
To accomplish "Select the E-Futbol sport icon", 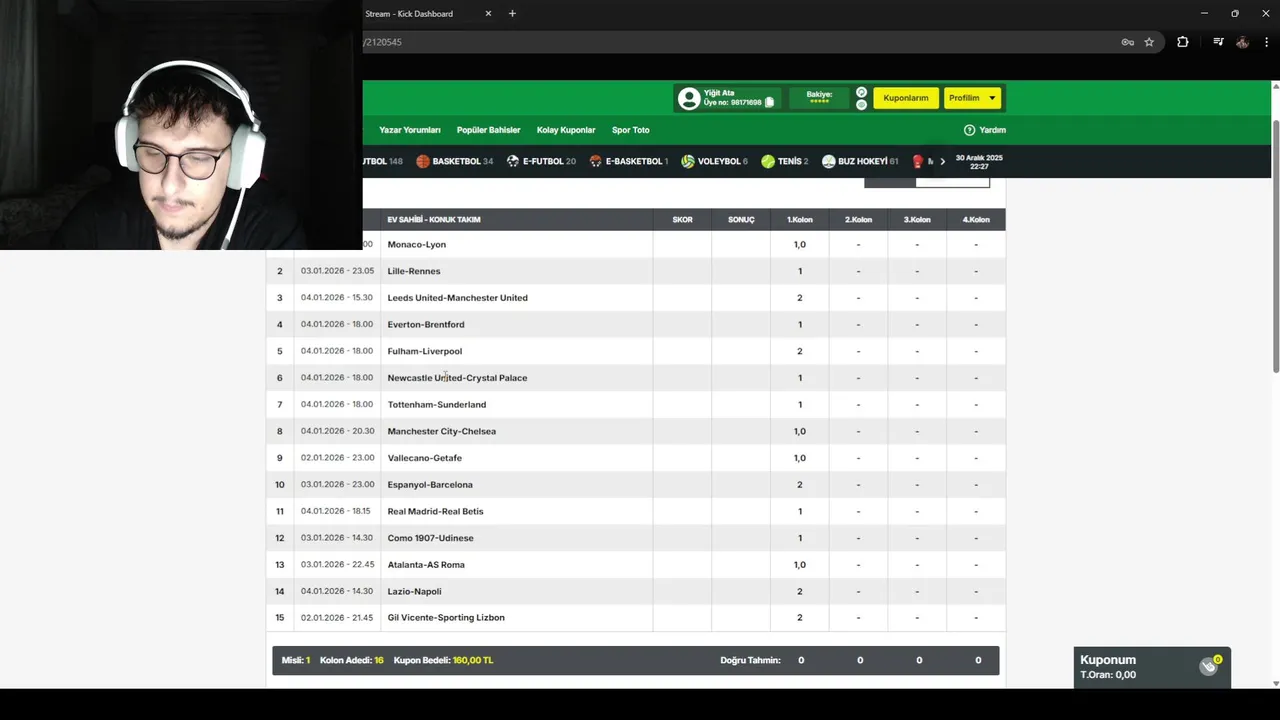I will coord(513,161).
